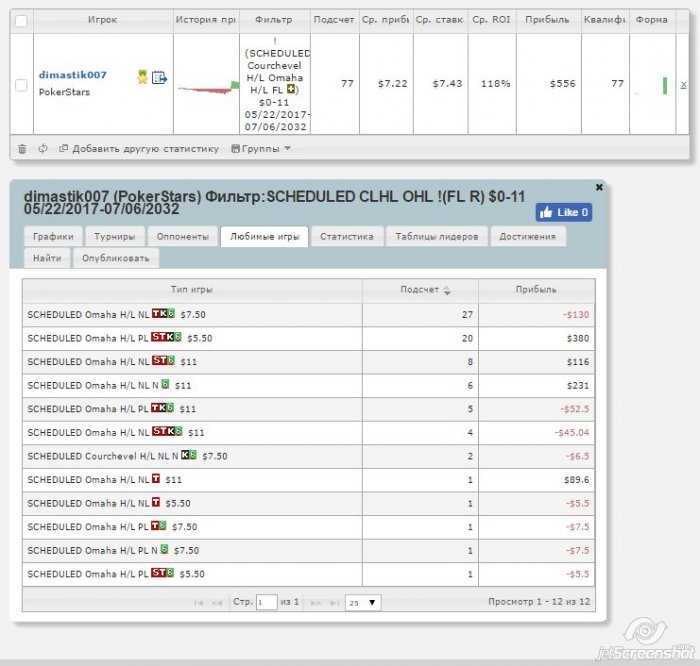Go to next page pager icon

pyautogui.click(x=316, y=603)
